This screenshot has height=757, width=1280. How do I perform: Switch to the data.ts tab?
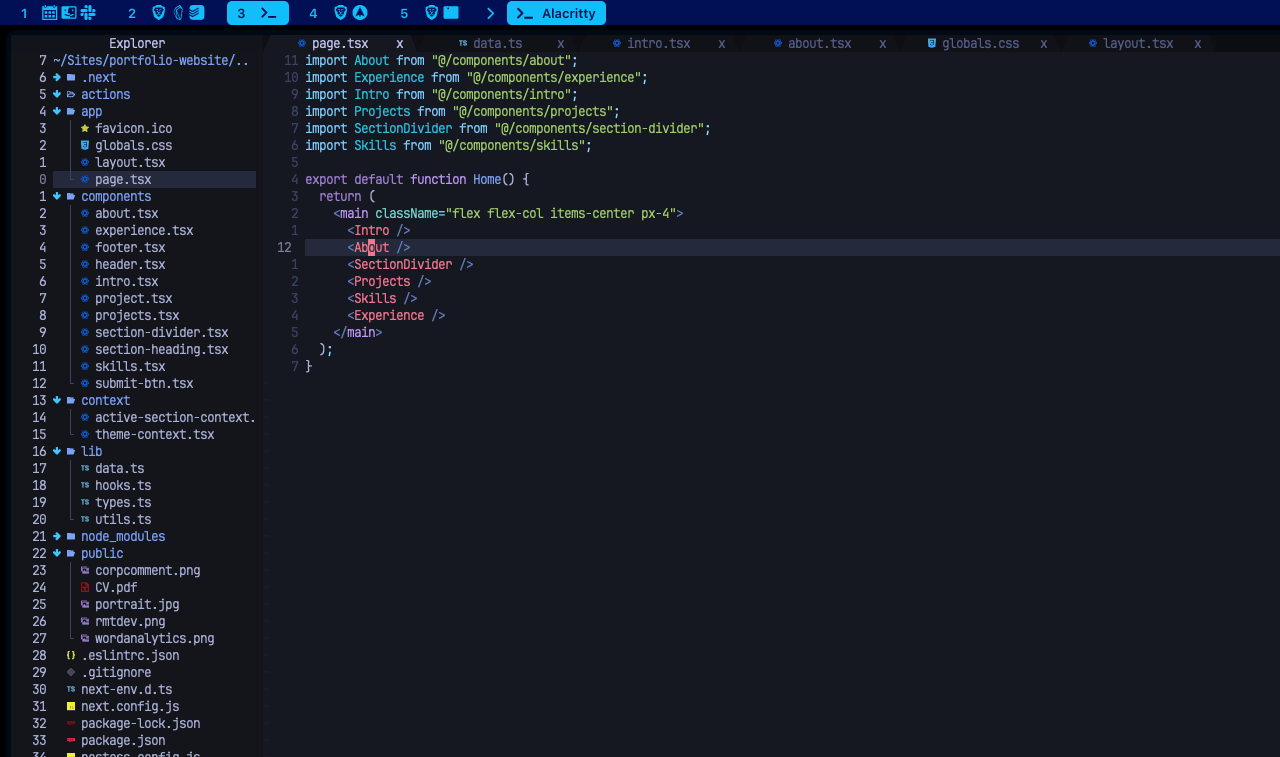pyautogui.click(x=497, y=44)
